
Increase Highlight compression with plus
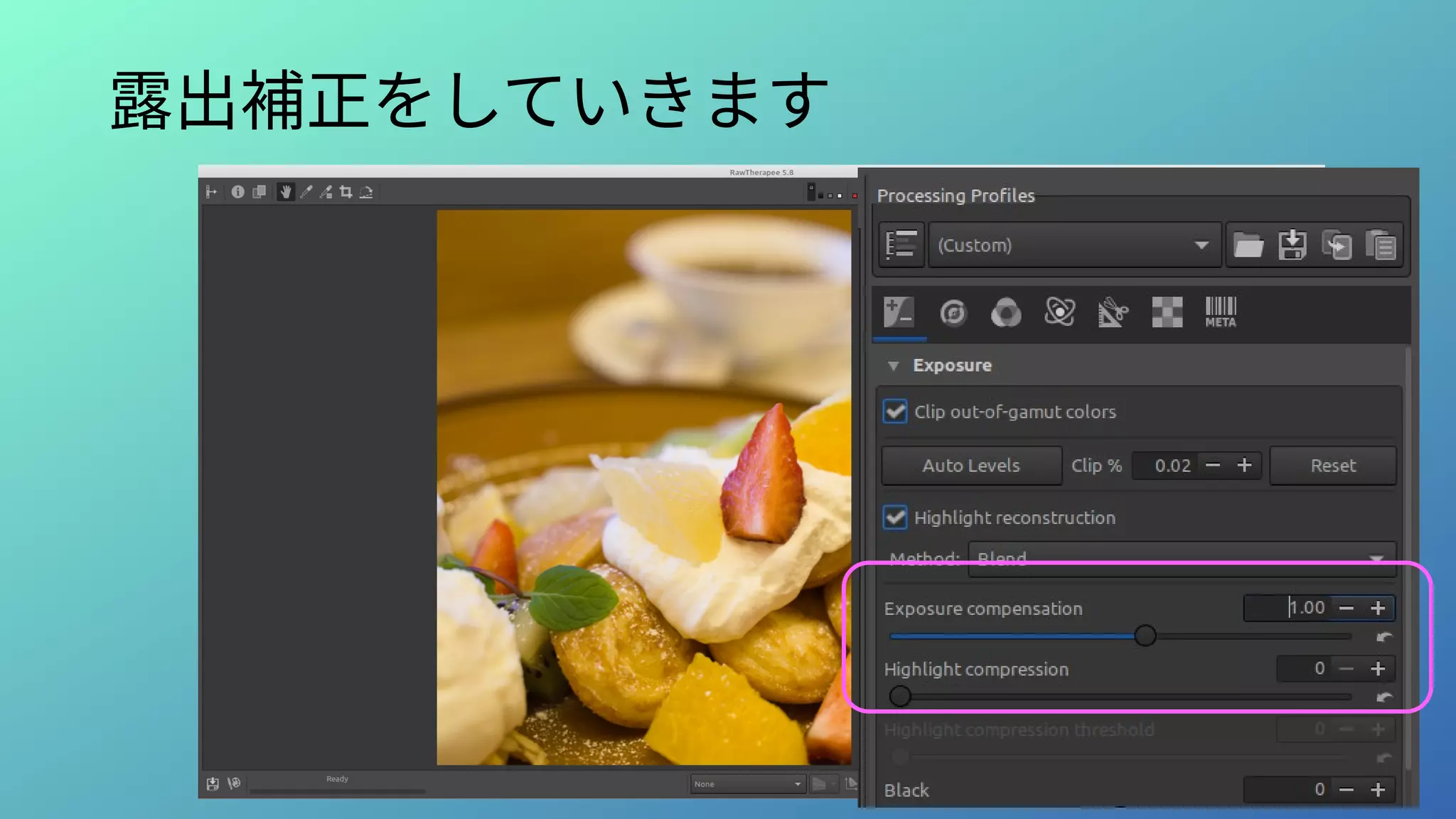point(1378,669)
